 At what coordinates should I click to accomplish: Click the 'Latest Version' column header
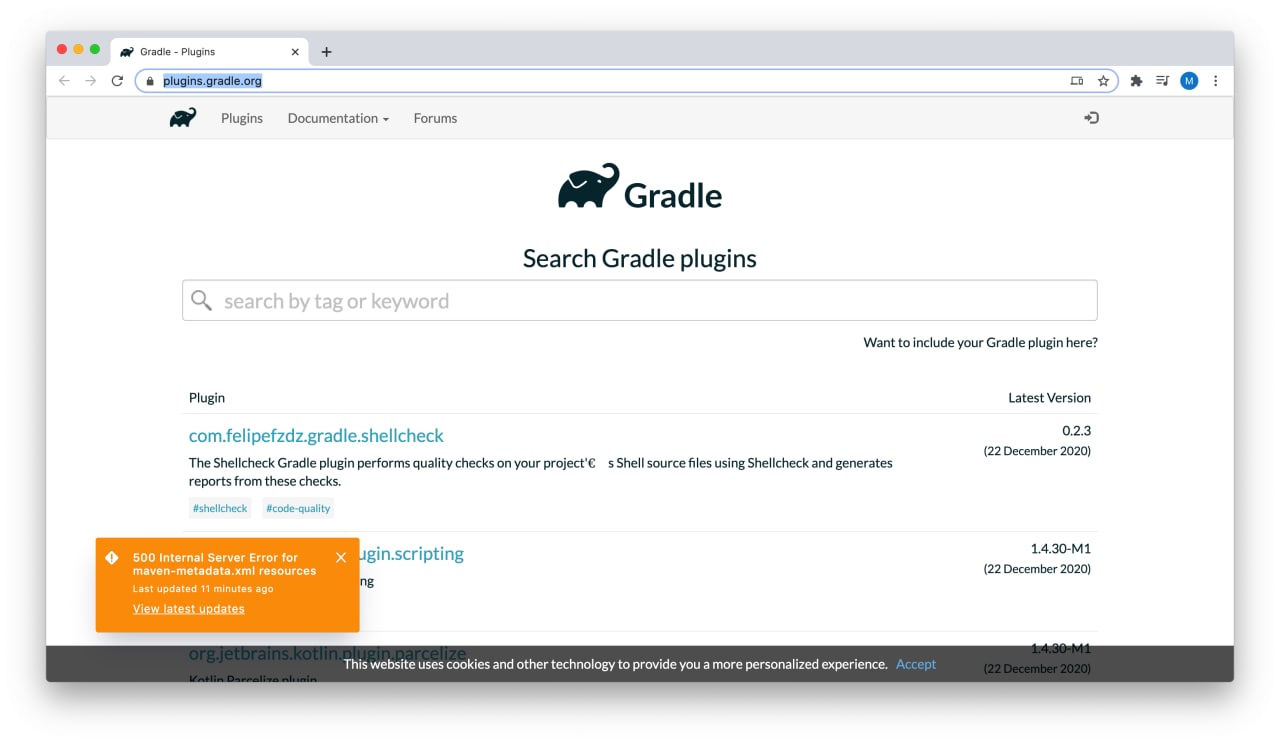coord(1049,397)
